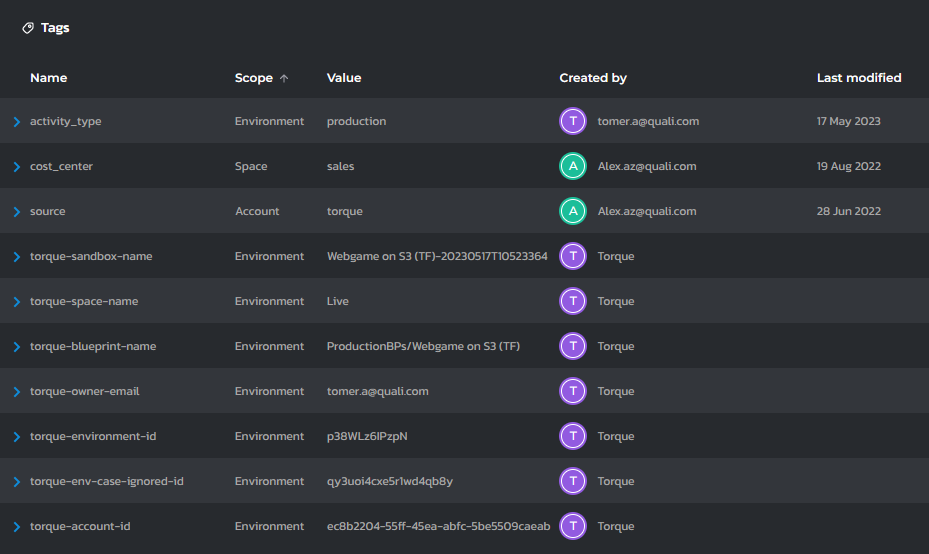Click the ProductionBPs/Webgame on S3 value

click(423, 346)
